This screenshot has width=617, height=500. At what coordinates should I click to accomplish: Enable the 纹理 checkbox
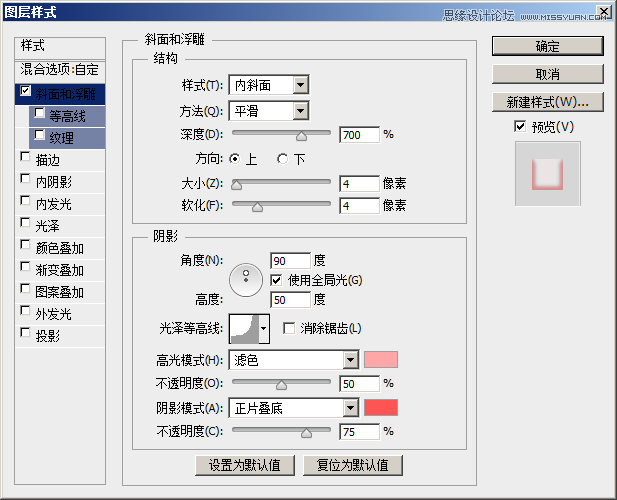pyautogui.click(x=39, y=135)
